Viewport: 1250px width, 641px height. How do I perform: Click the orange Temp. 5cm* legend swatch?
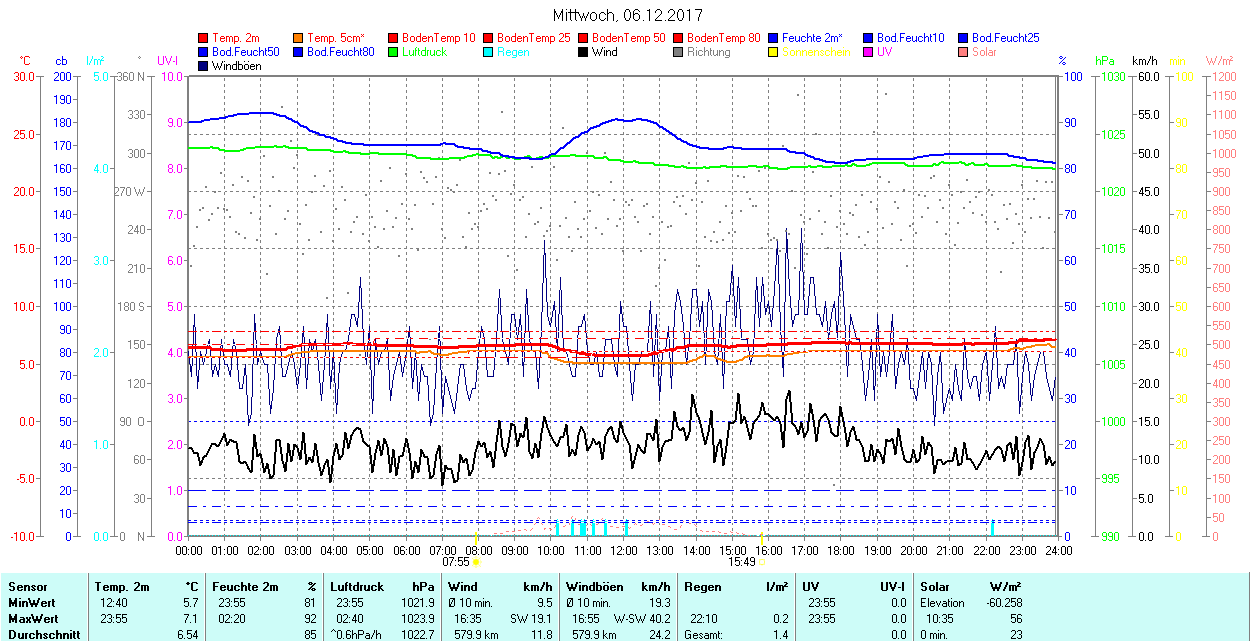299,38
